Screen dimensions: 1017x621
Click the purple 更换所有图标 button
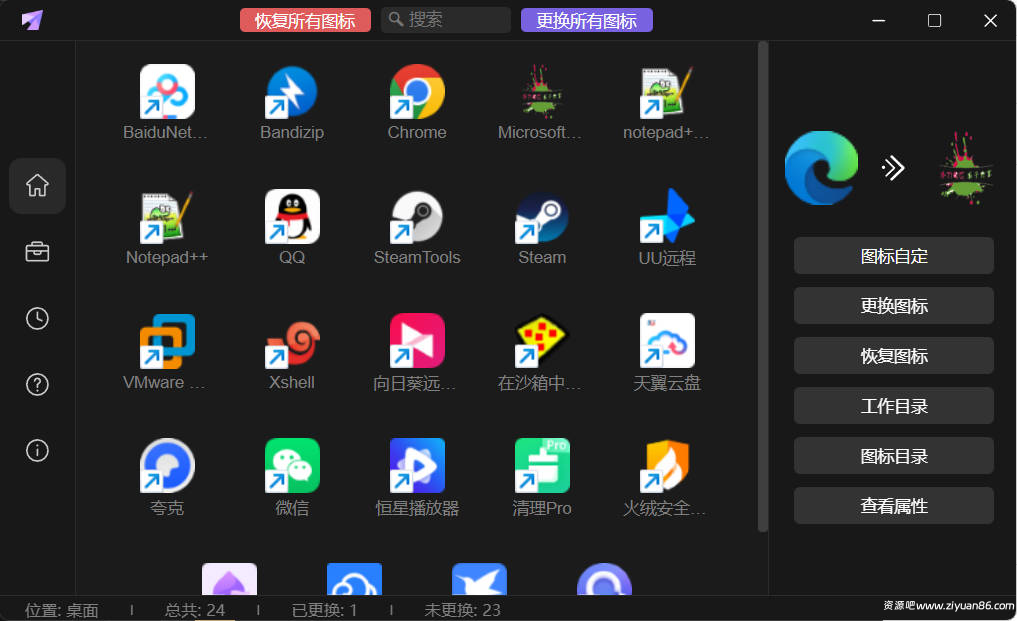[x=586, y=20]
